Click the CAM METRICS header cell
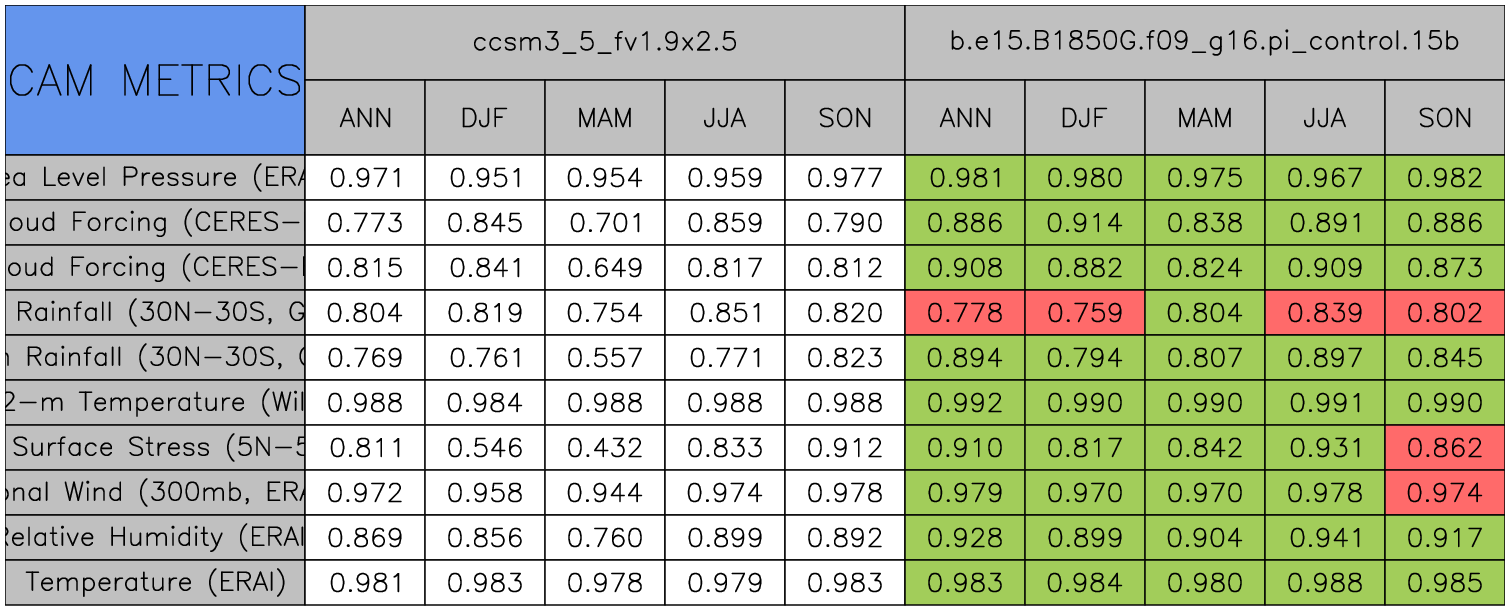1510x611 pixels. [155, 80]
